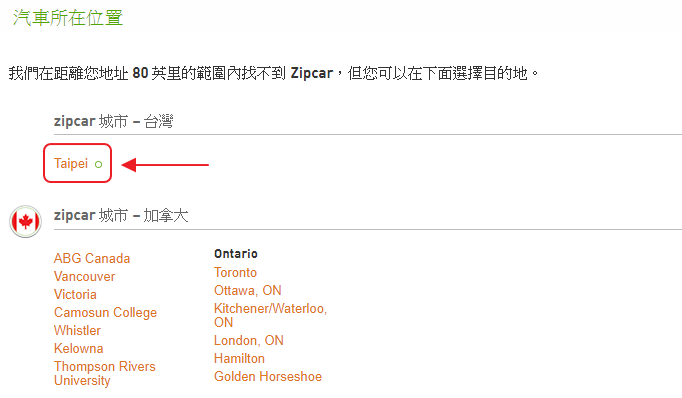Select Vancouver from the Canadian cities
The width and height of the screenshot is (682, 398).
coord(84,277)
